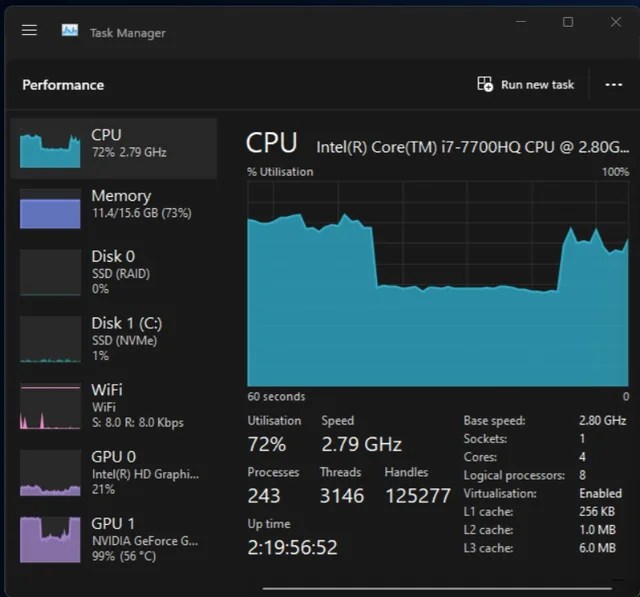Click the Memory mini graph thumbnail
The image size is (640, 597).
coord(50,209)
